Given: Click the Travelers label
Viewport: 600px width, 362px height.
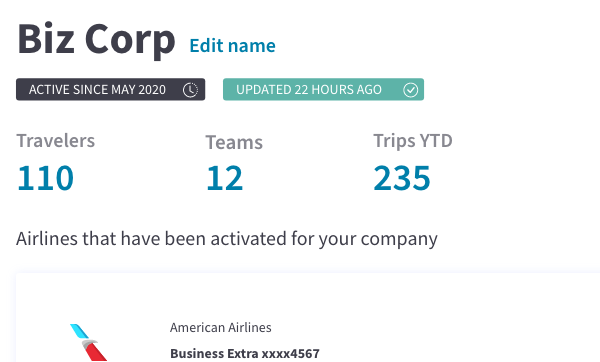Looking at the screenshot, I should tap(55, 141).
